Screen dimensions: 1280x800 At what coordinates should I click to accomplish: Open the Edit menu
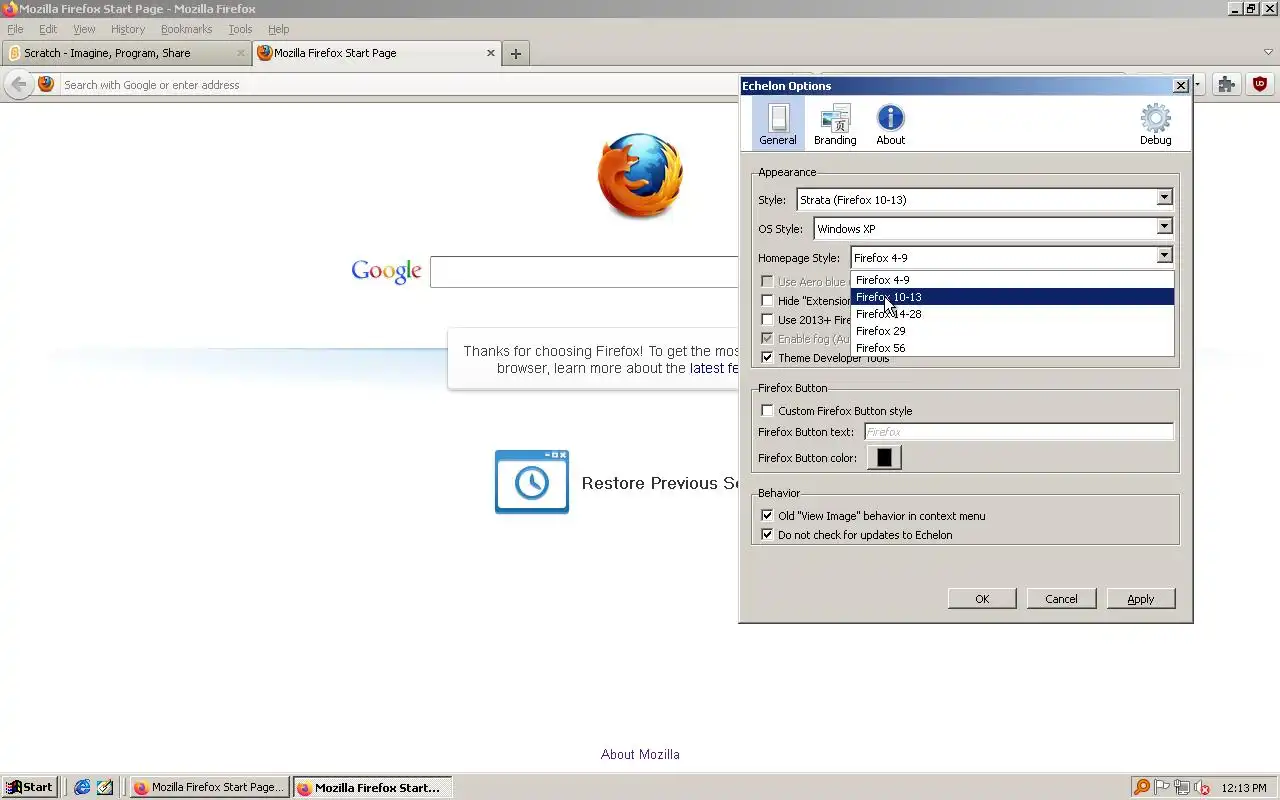[48, 29]
